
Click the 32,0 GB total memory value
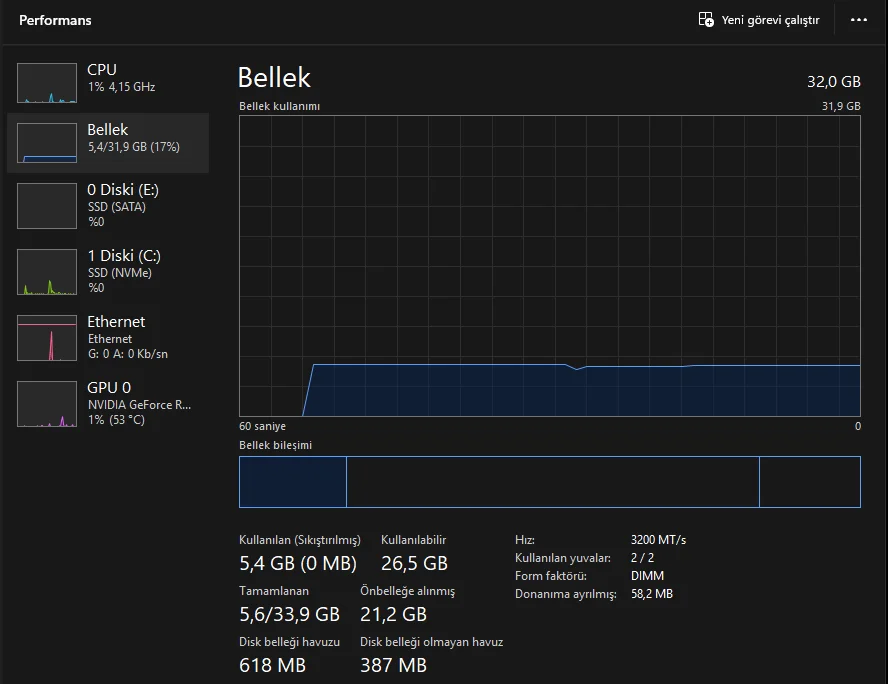point(834,82)
